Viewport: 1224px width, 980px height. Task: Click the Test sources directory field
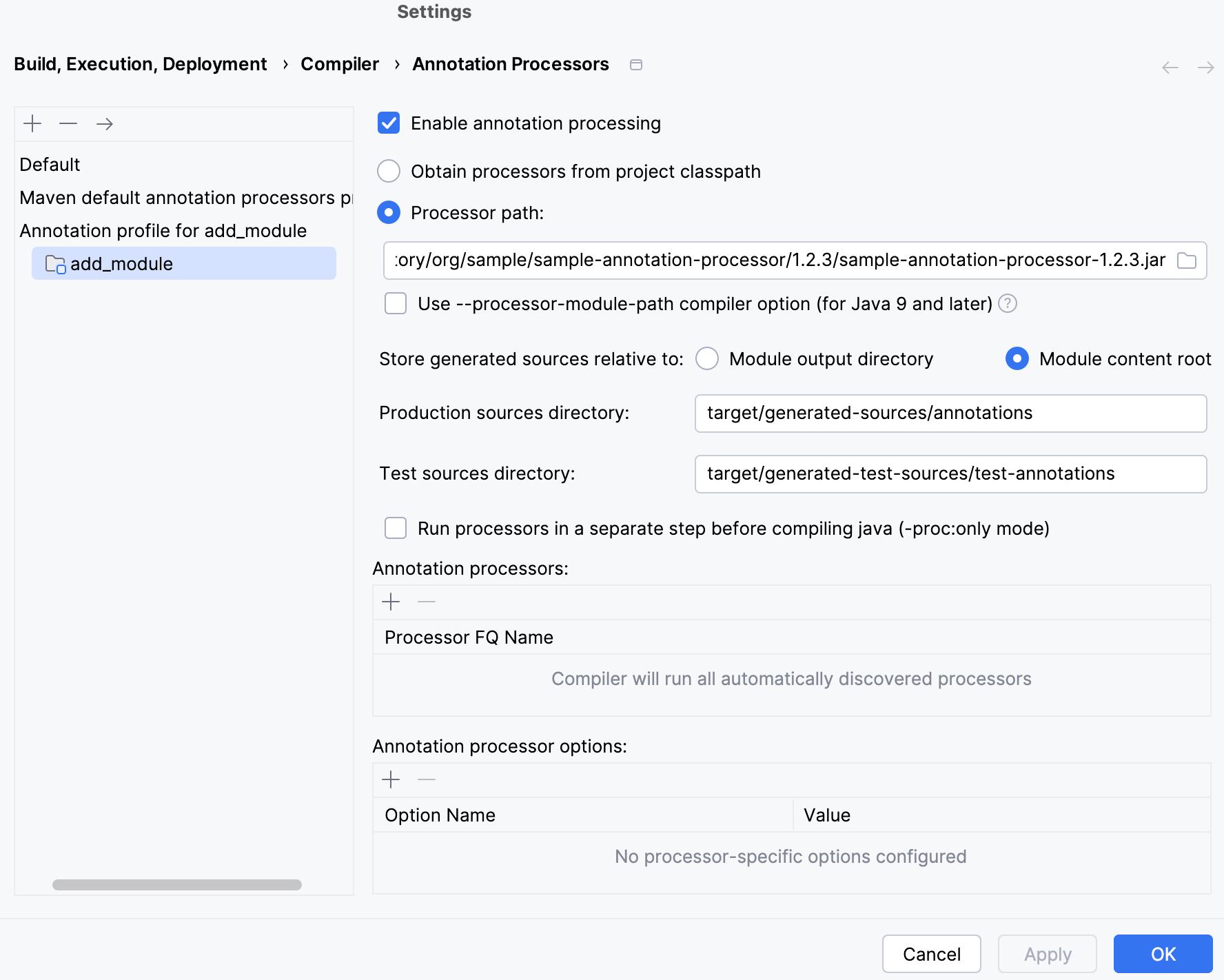coord(951,473)
